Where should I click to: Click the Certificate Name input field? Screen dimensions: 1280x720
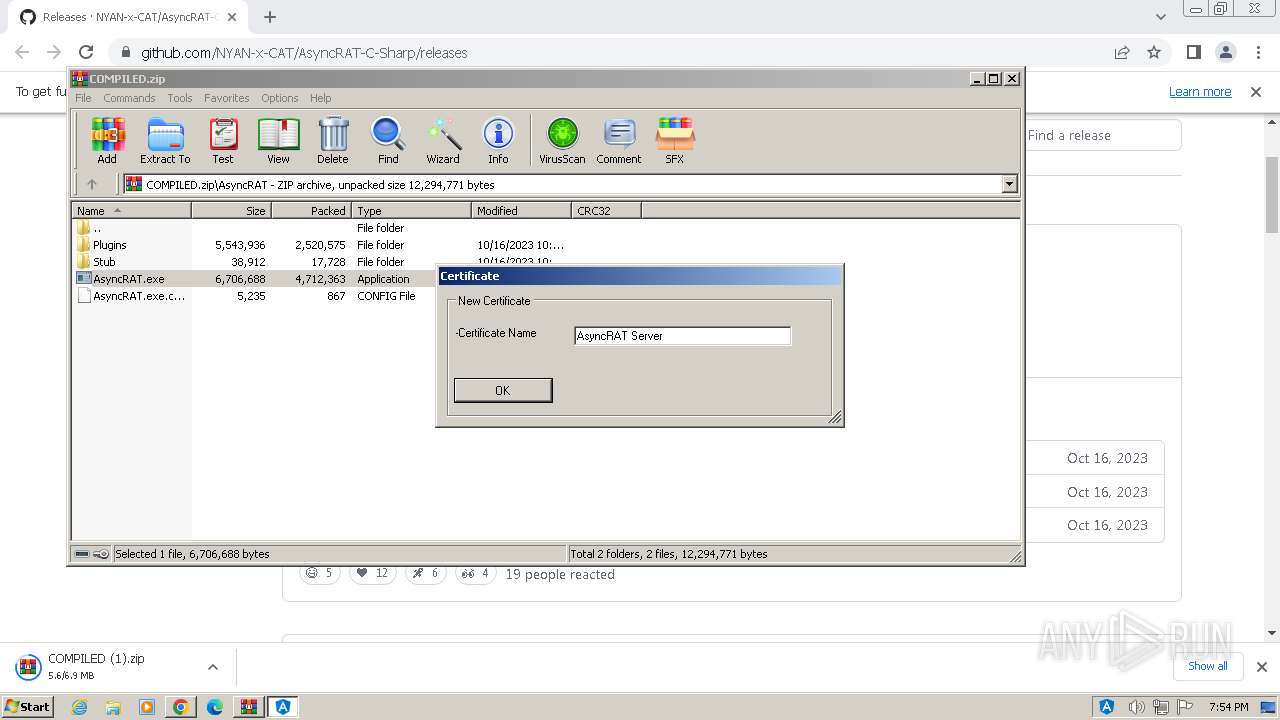682,336
